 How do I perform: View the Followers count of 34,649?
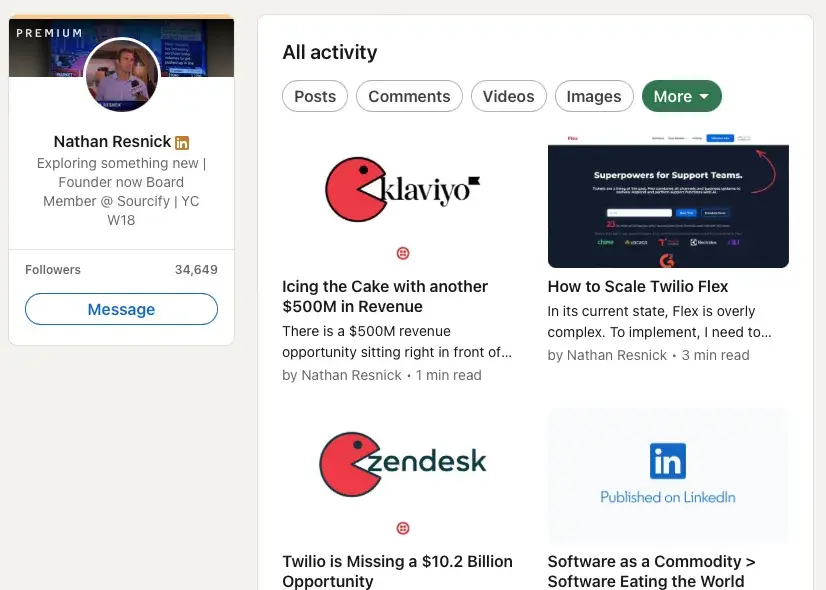coord(196,270)
